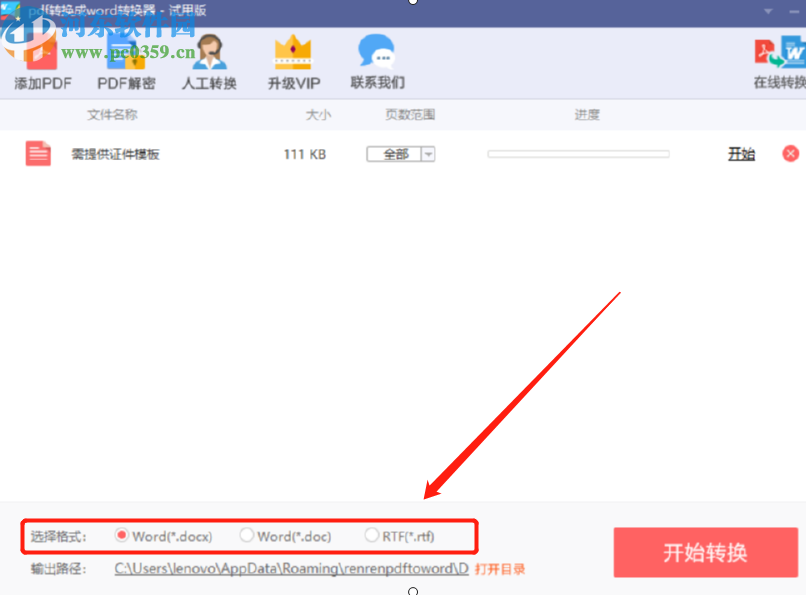Choose the RTF(*.rtf) output format
806x595 pixels.
click(x=371, y=536)
